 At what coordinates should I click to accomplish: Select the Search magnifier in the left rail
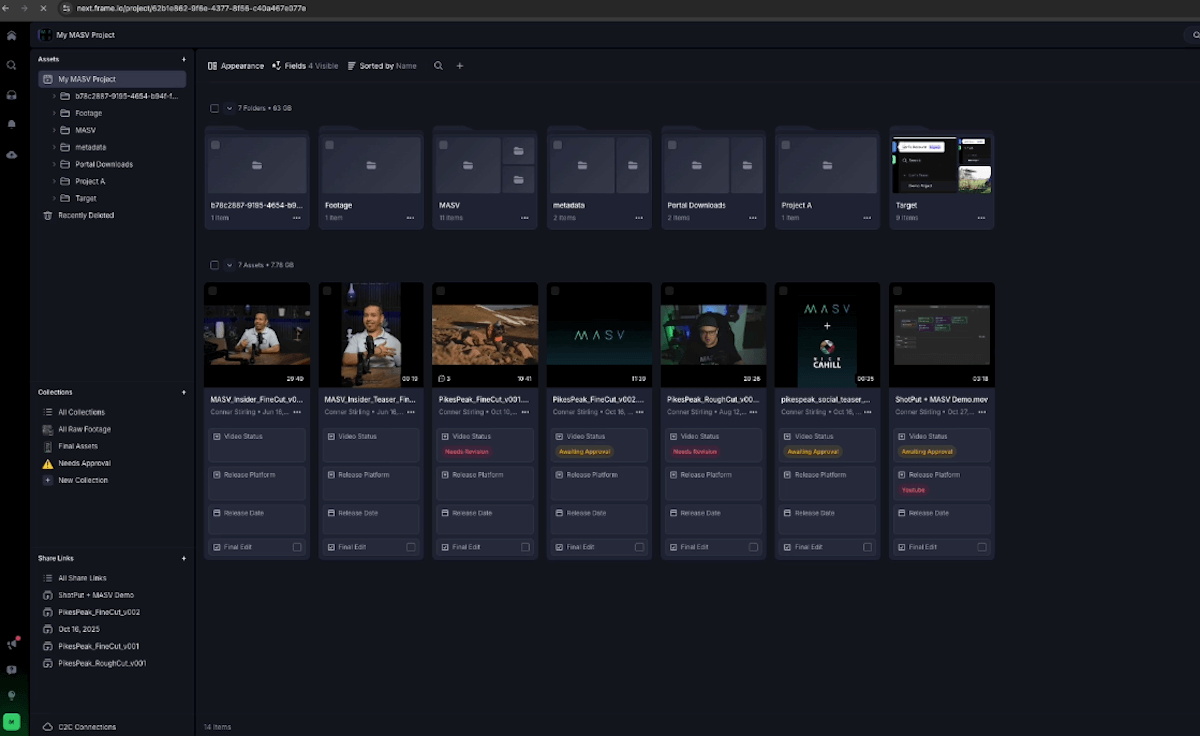tap(11, 65)
